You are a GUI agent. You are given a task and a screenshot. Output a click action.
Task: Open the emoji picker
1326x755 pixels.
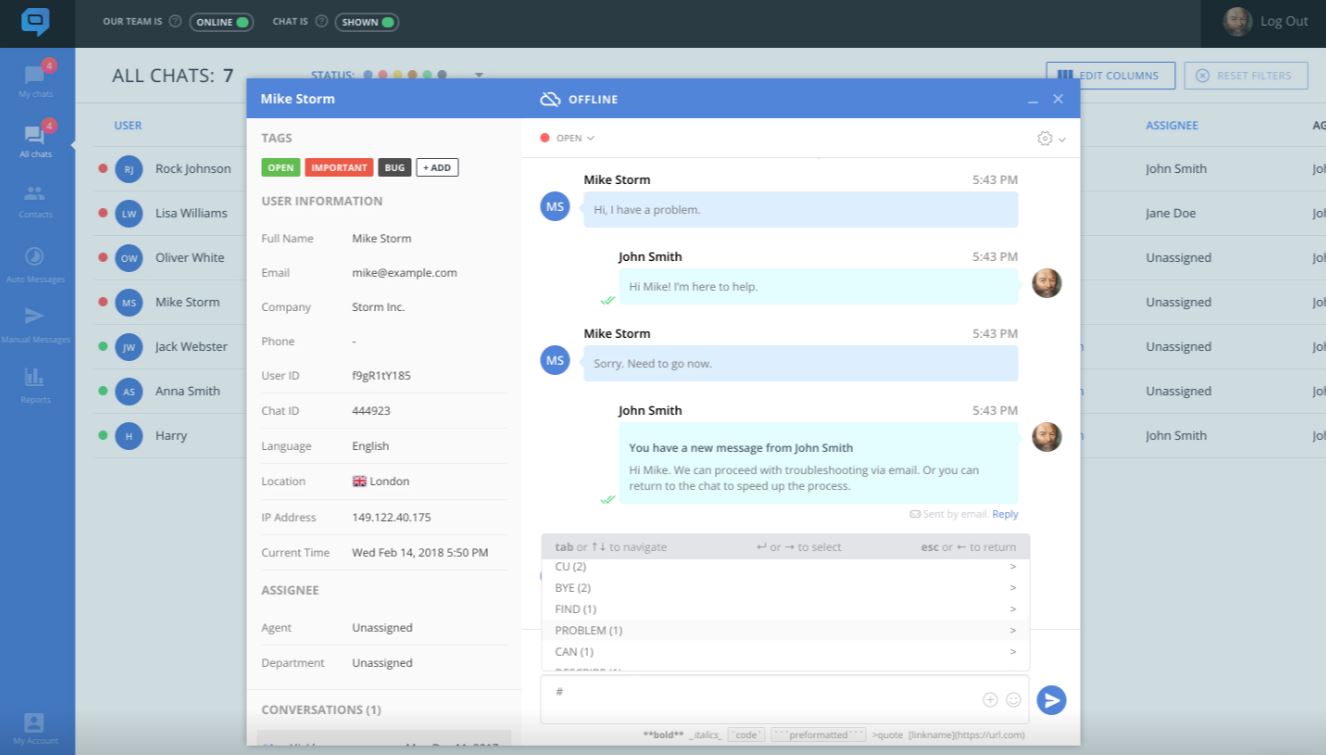[x=1013, y=700]
